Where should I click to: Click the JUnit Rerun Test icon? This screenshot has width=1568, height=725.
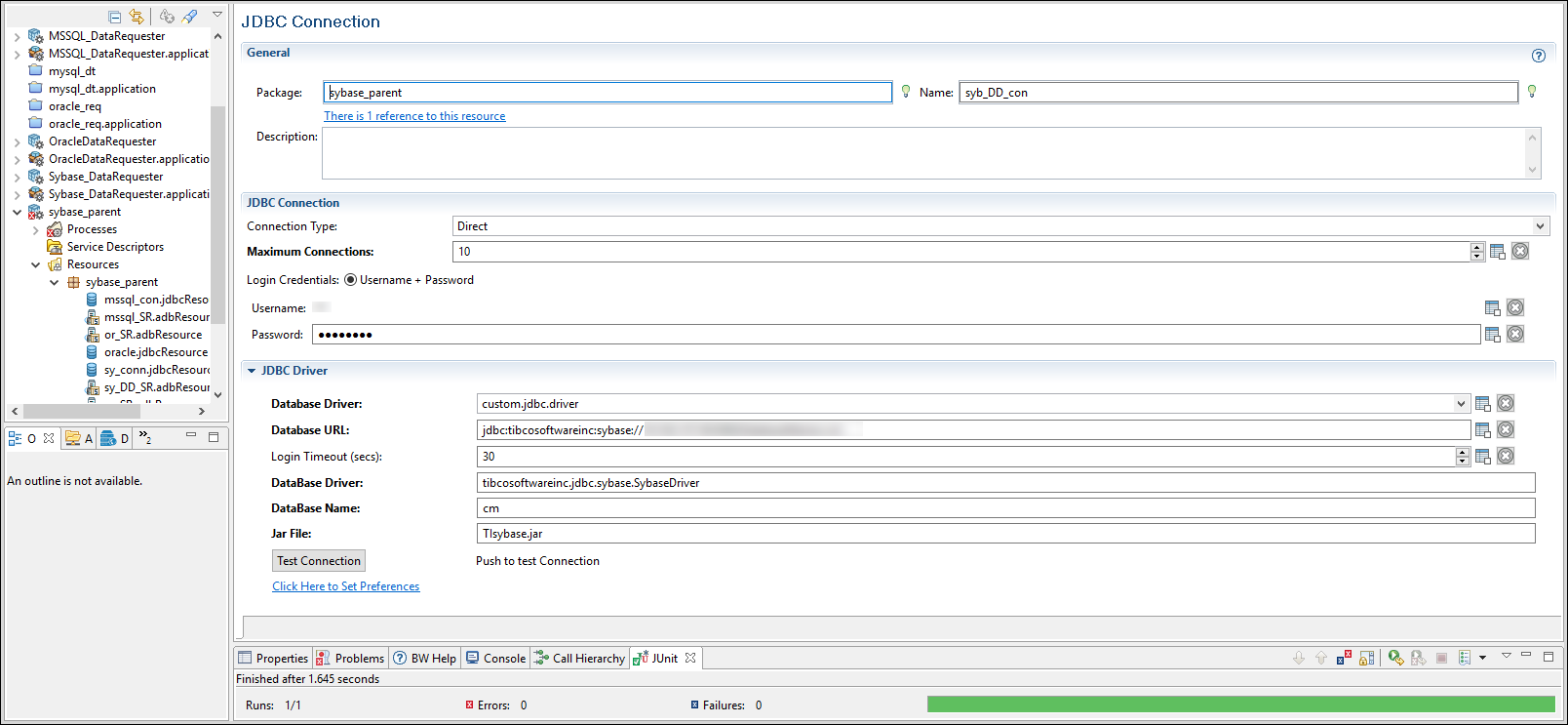coord(1395,658)
